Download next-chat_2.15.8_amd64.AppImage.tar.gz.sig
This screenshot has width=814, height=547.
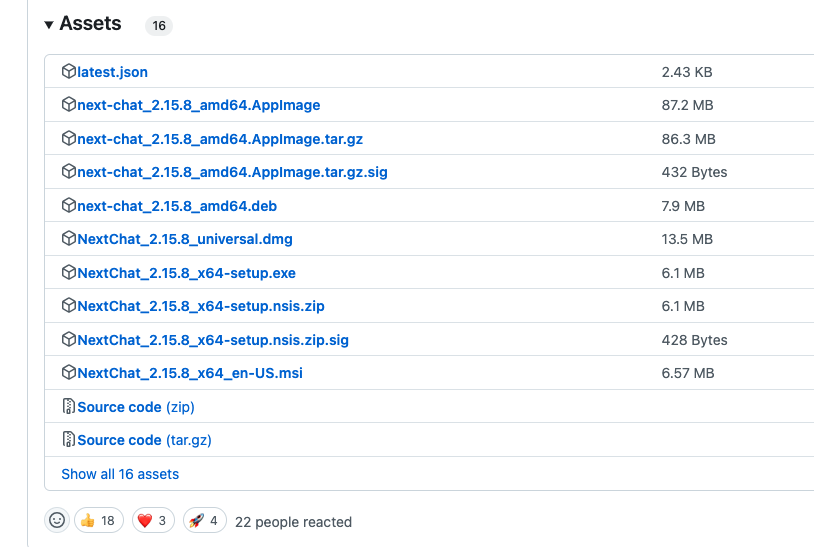coord(232,172)
